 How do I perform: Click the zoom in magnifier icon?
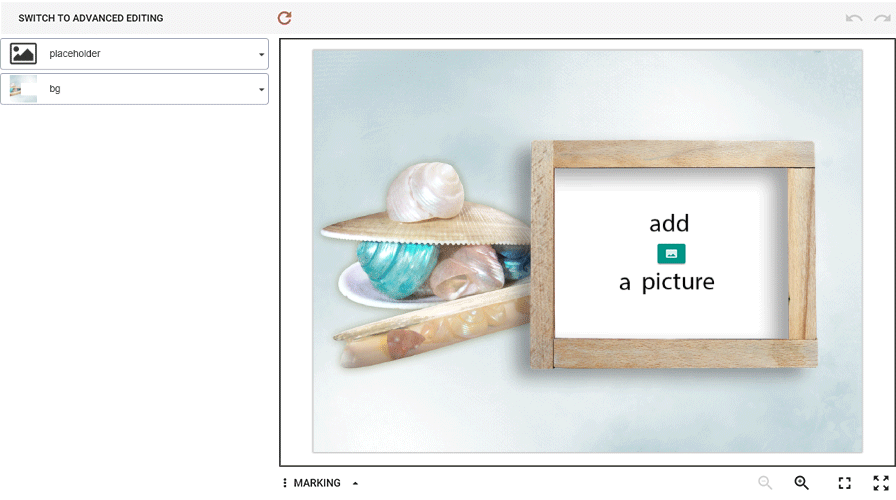tap(802, 483)
